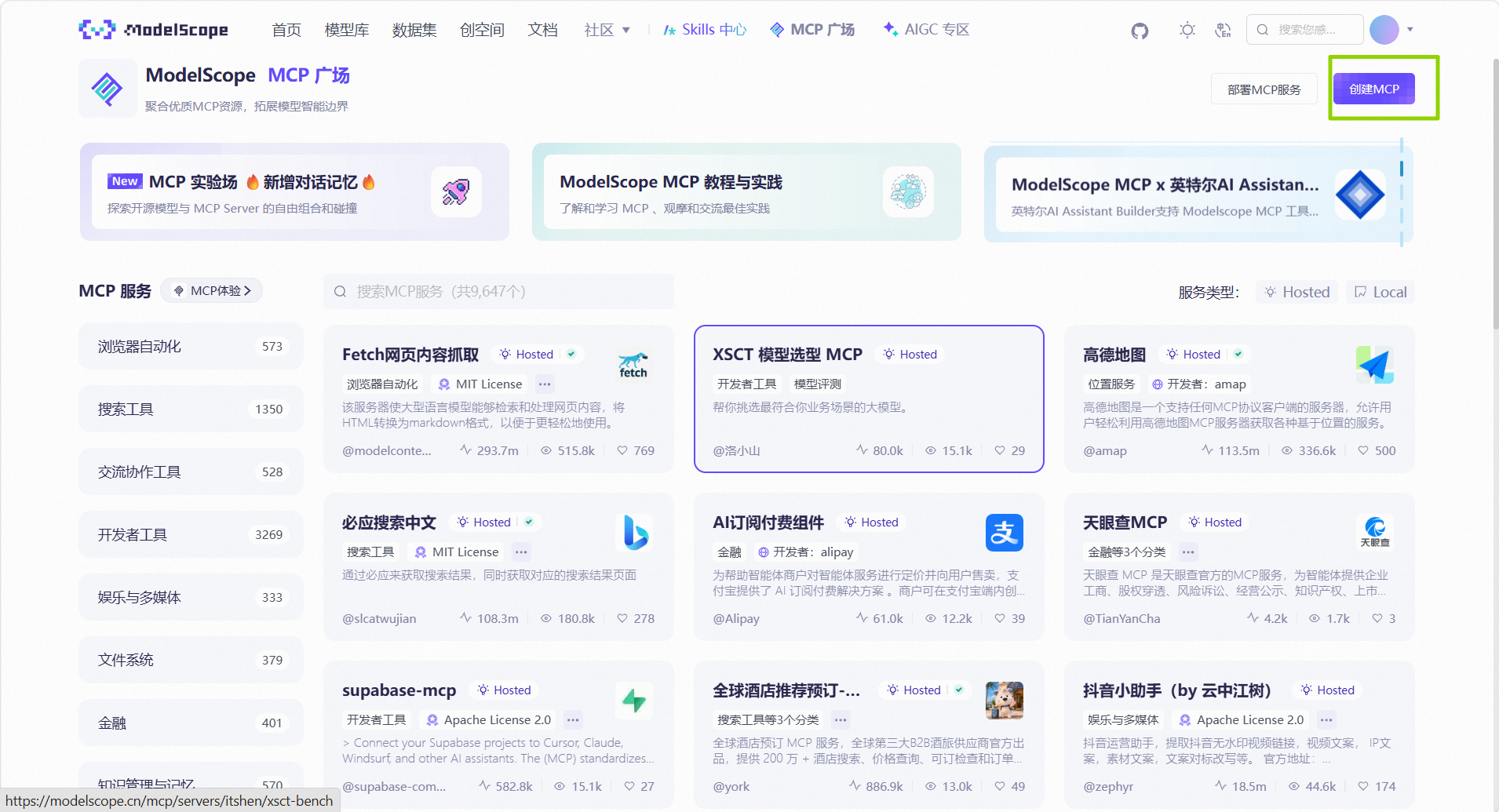
Task: Click 部署MCP服务 button
Action: [1264, 89]
